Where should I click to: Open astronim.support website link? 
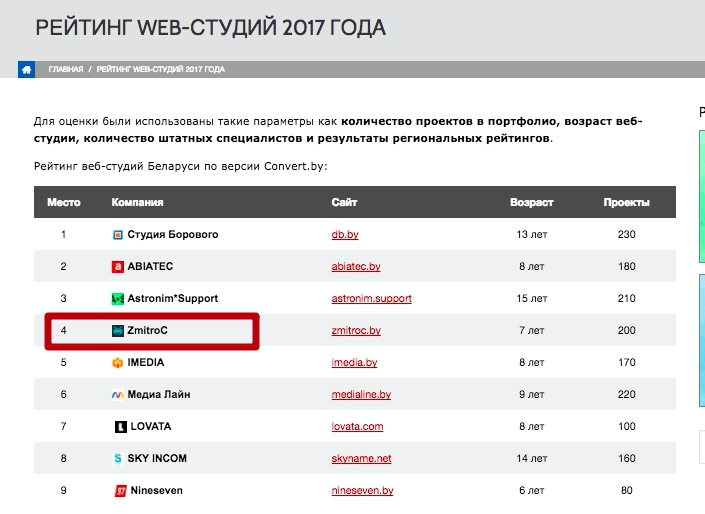371,298
